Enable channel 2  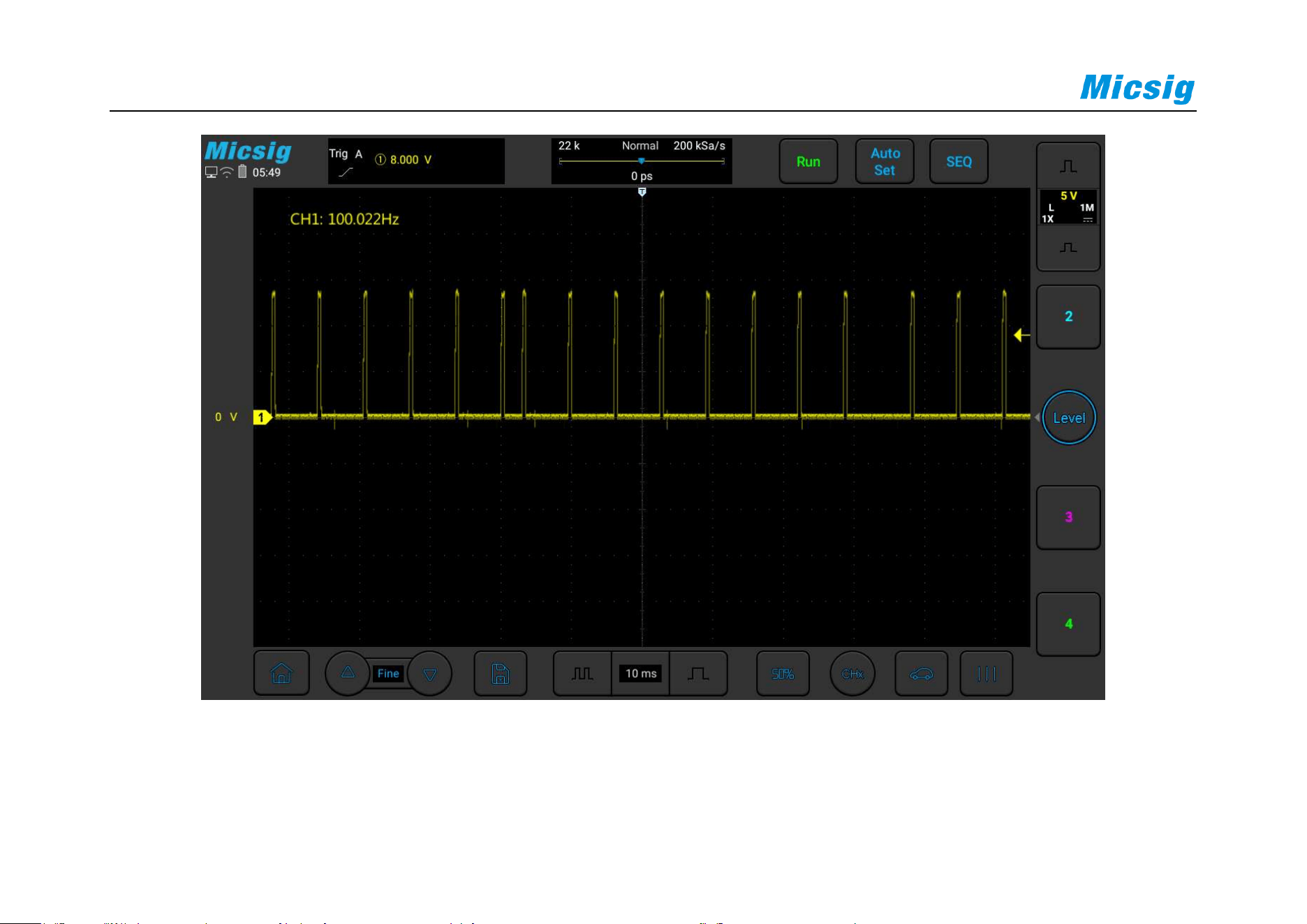click(1068, 317)
